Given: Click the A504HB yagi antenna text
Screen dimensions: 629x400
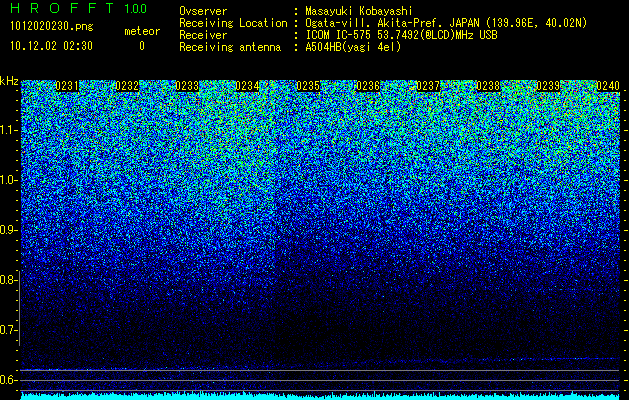Looking at the screenshot, I should [x=353, y=47].
